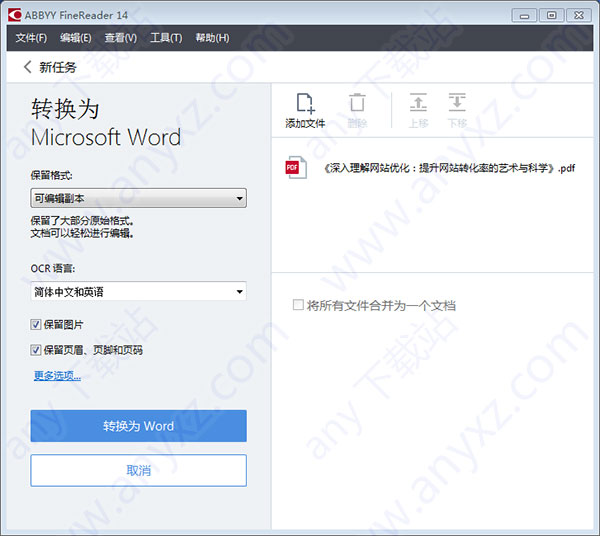Maximize the FineReader window
The width and height of the screenshot is (600, 536).
551,15
